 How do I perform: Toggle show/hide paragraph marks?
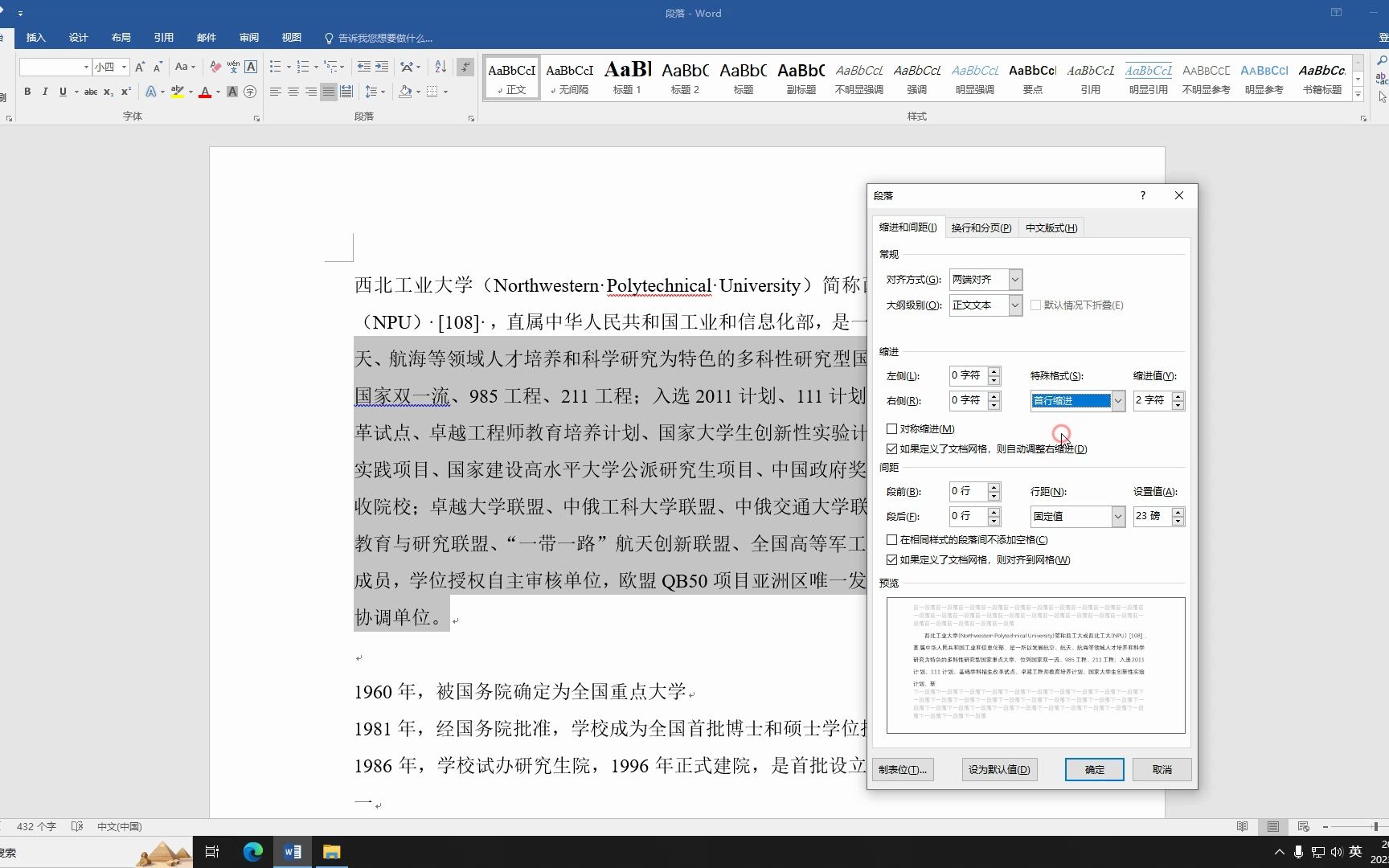point(465,67)
